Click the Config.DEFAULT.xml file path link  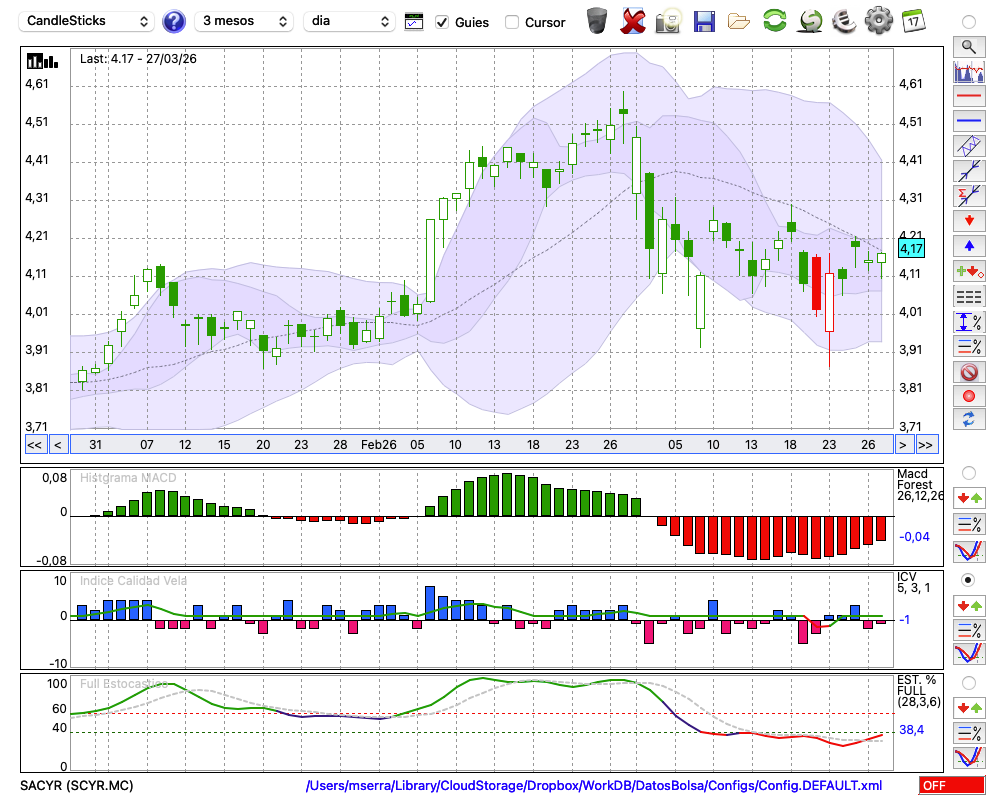point(594,785)
